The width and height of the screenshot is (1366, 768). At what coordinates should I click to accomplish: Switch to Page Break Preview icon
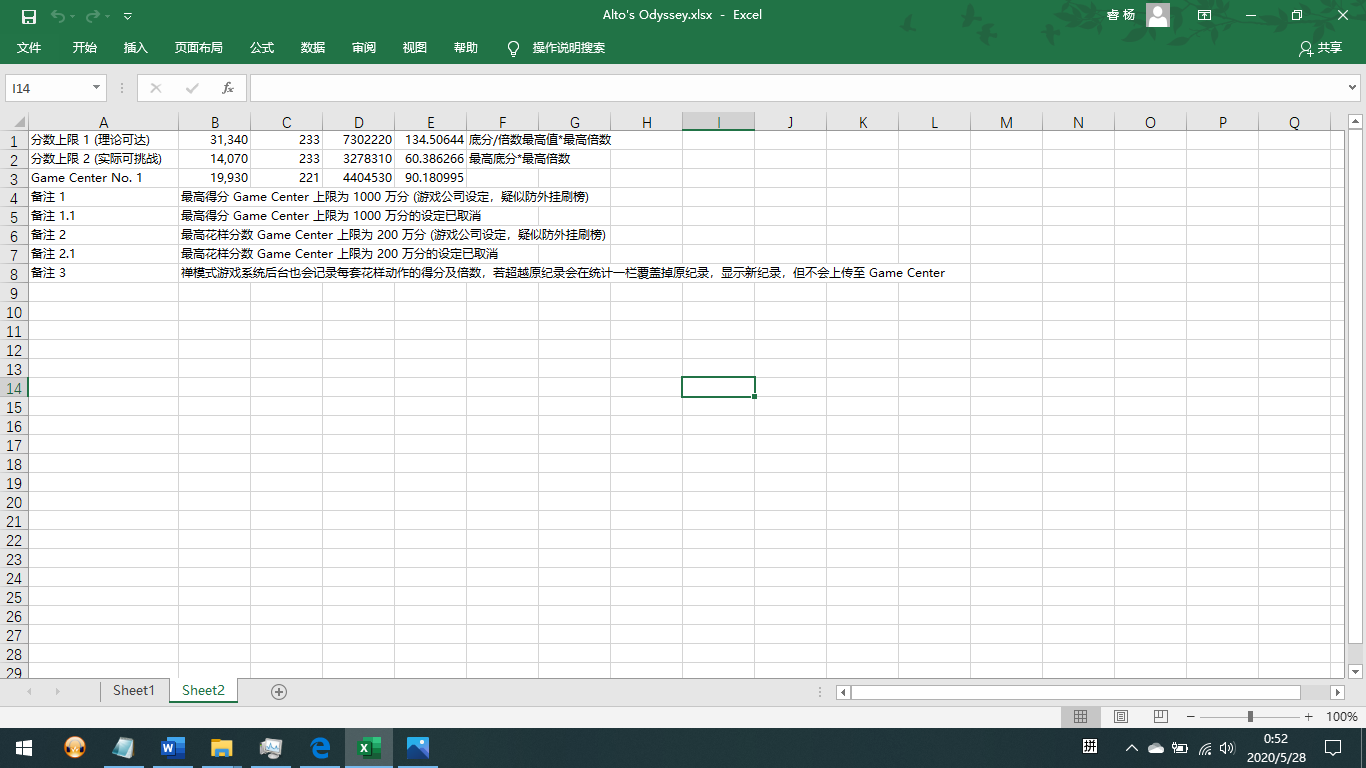point(1161,717)
